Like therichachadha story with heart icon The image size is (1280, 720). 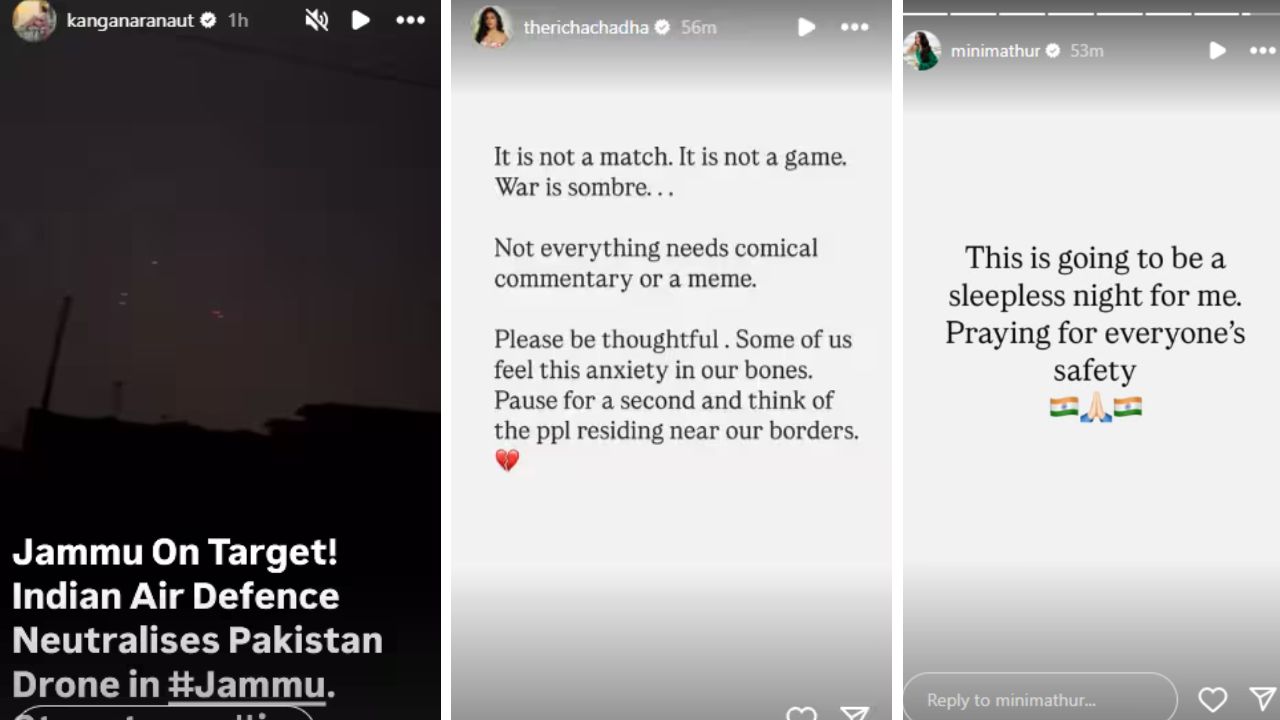[801, 713]
